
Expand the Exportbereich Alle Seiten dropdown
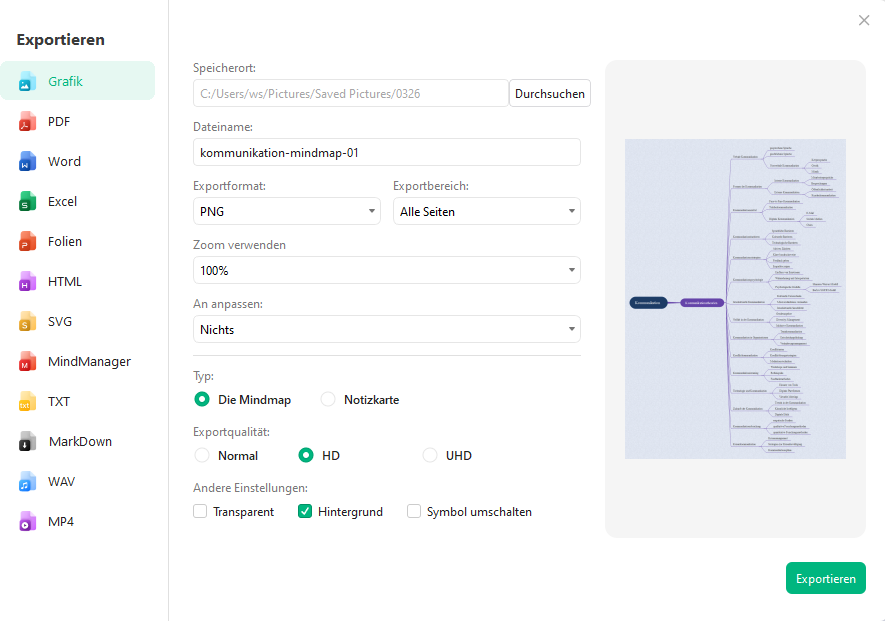point(486,211)
